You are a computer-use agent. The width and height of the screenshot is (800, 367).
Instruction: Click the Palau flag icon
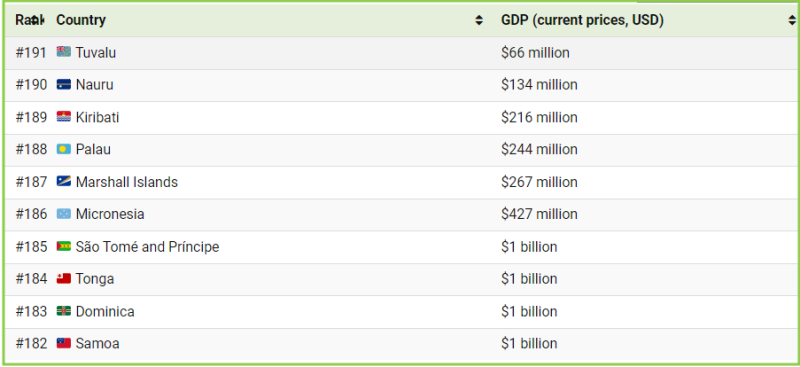(x=64, y=150)
